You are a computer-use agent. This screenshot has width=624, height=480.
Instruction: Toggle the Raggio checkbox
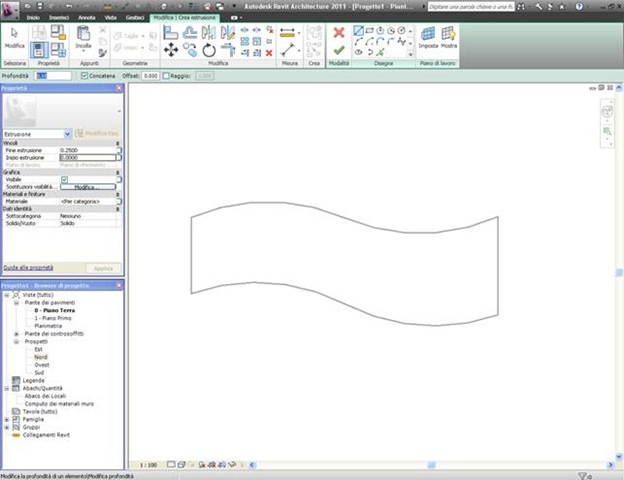(167, 75)
